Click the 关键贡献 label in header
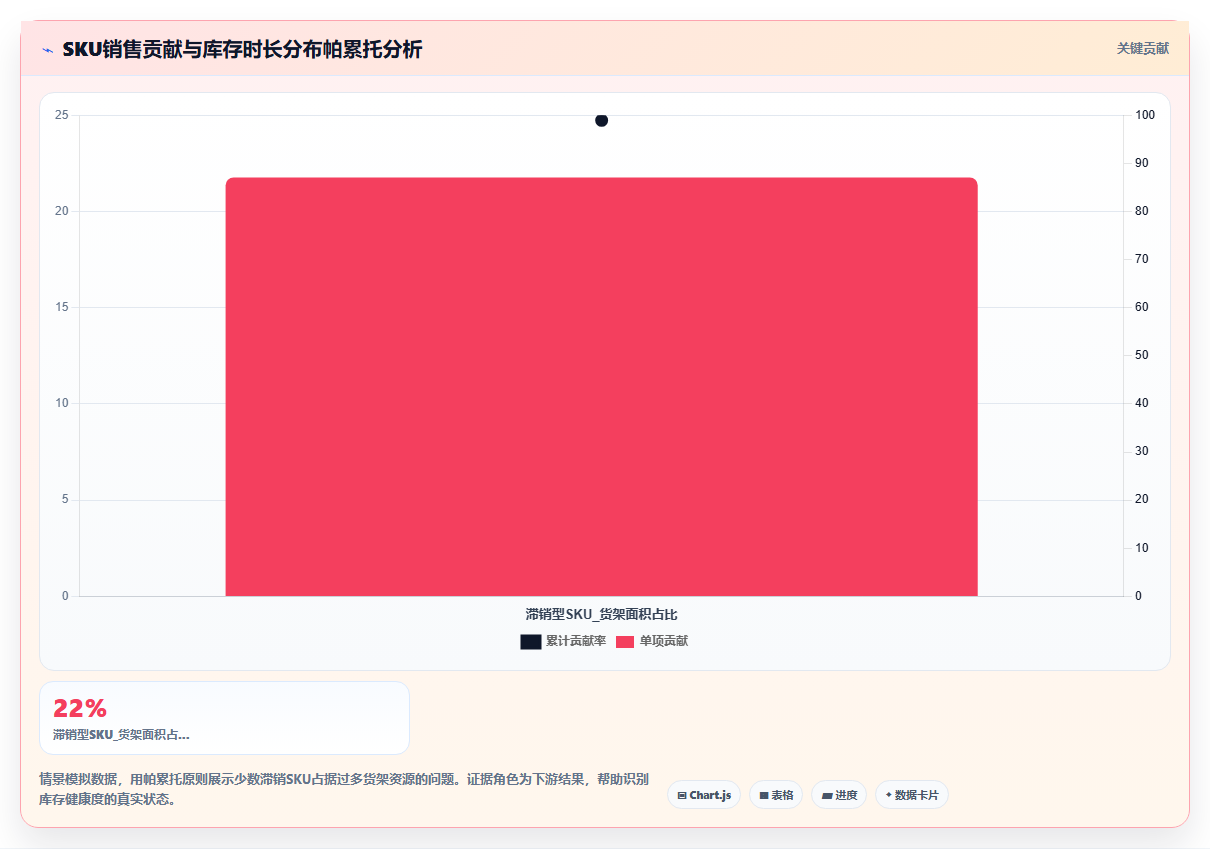 1142,48
